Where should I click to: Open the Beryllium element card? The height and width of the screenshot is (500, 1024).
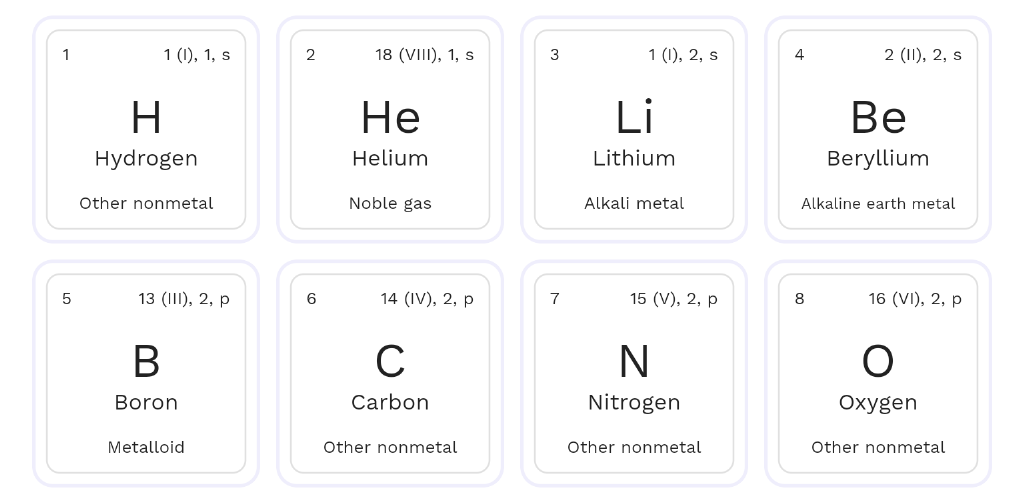point(878,129)
